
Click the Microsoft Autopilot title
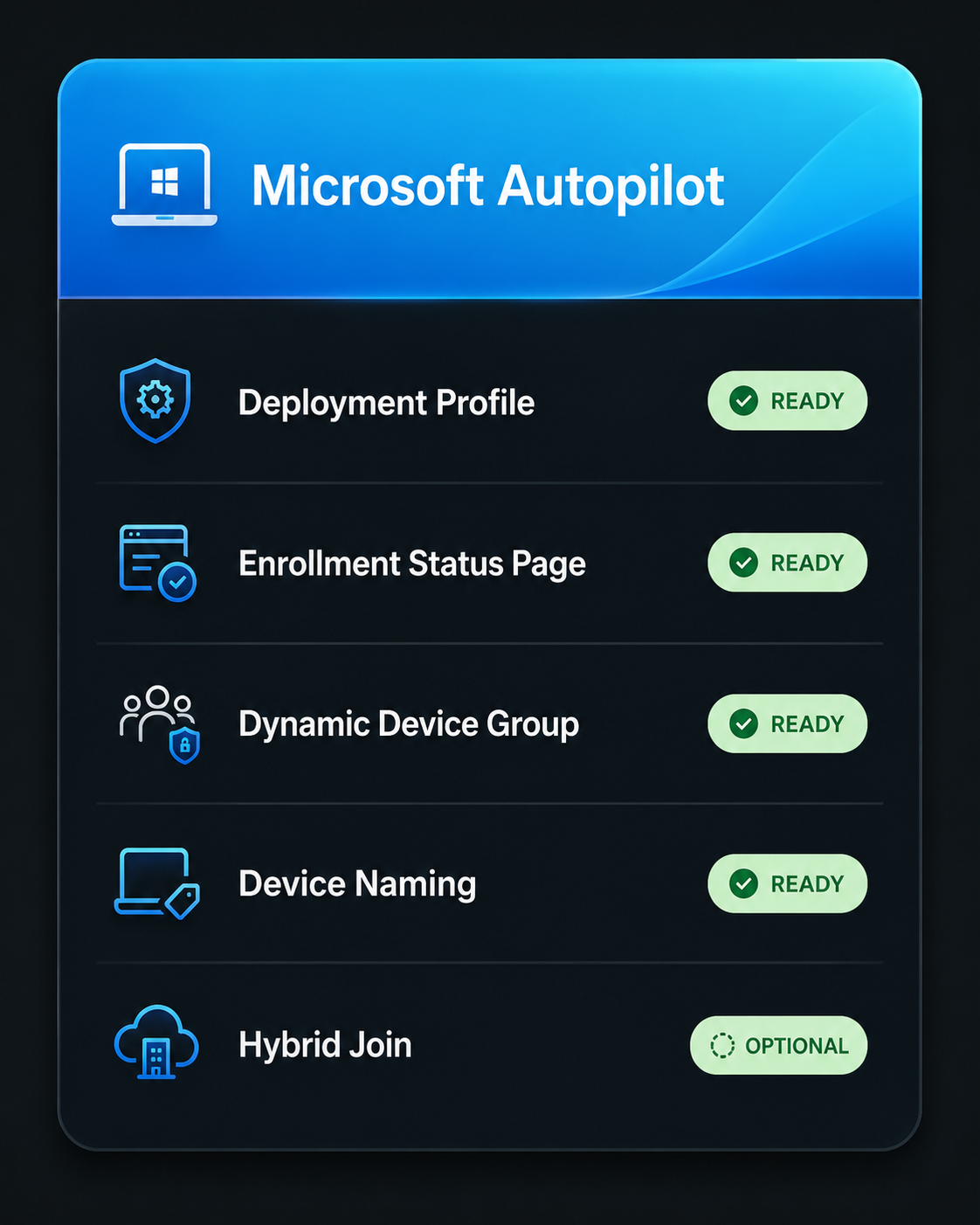[x=487, y=186]
